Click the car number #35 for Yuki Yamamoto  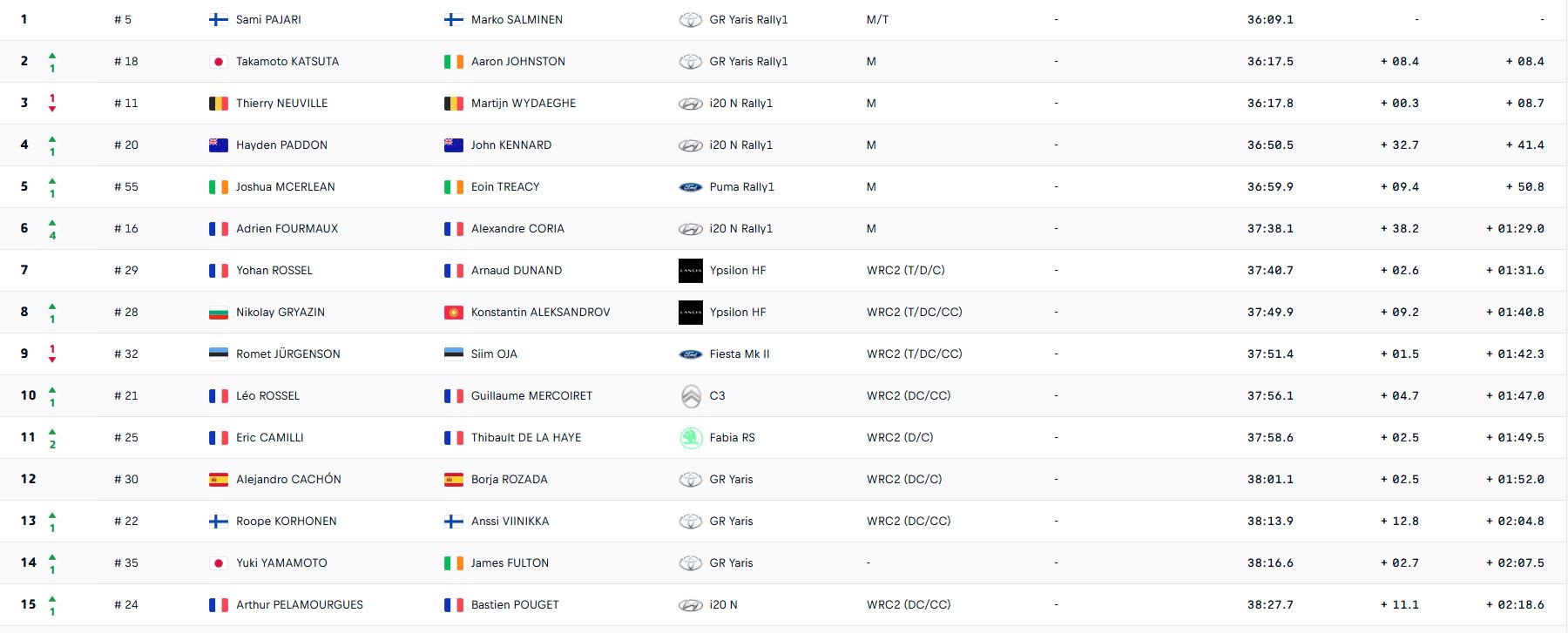tap(126, 563)
